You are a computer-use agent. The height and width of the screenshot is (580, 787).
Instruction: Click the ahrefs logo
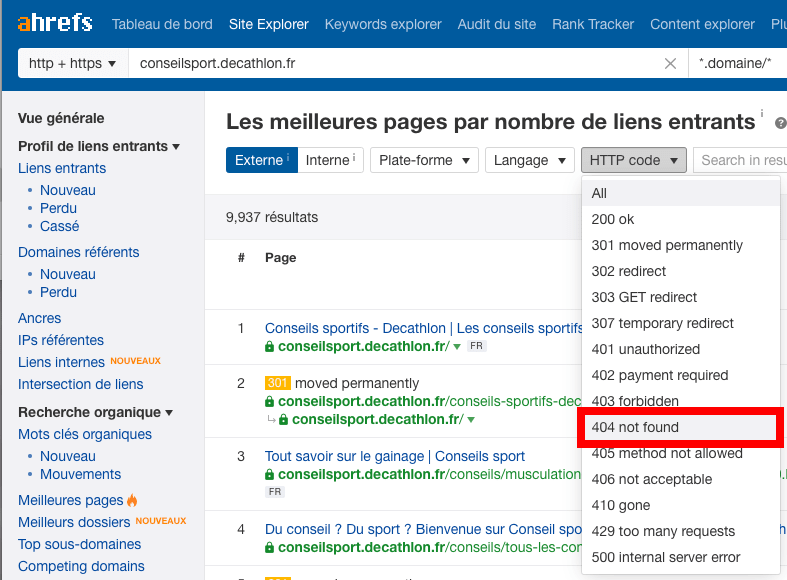[x=55, y=23]
